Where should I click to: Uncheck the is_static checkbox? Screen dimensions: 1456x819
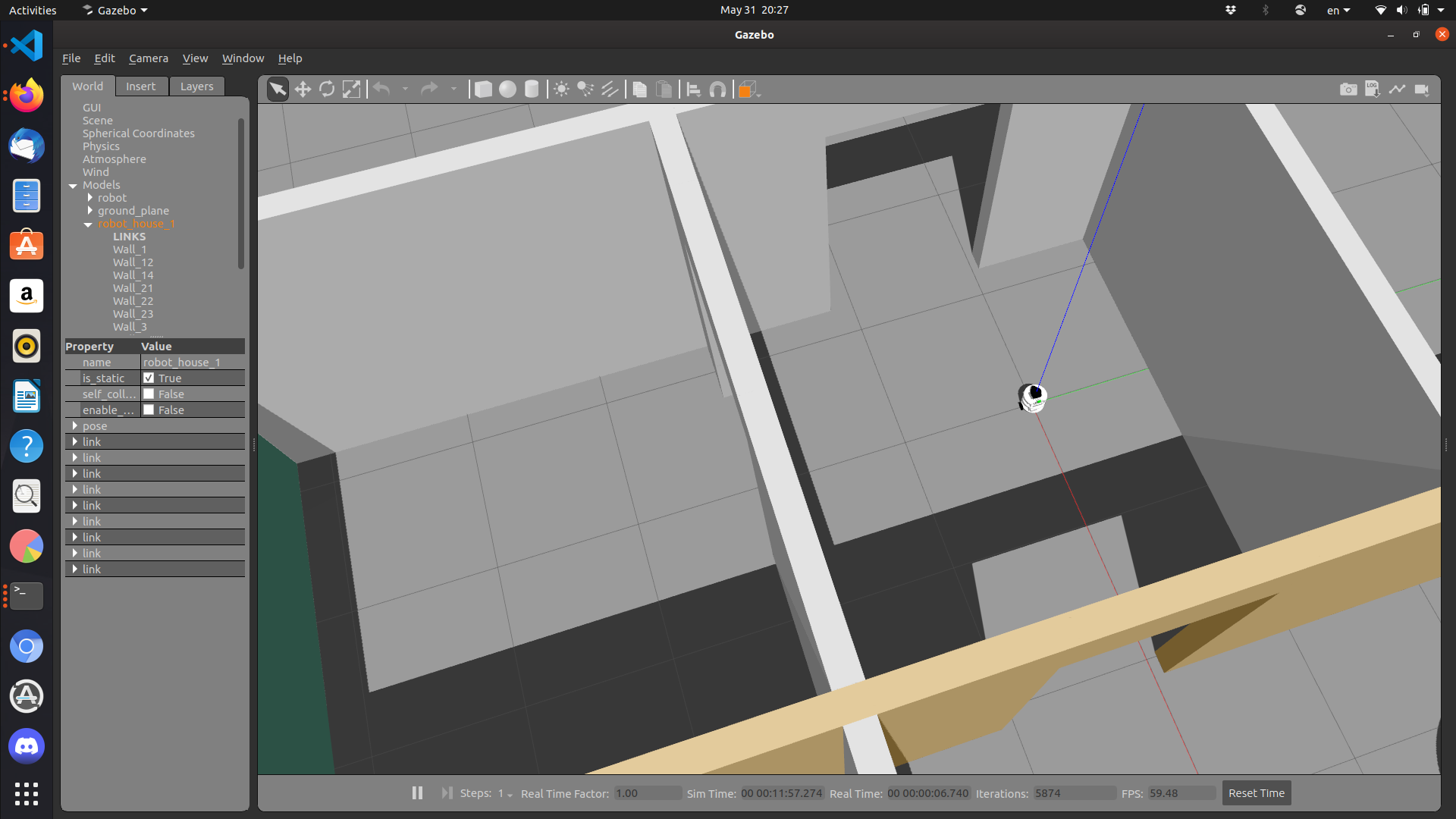pos(149,378)
